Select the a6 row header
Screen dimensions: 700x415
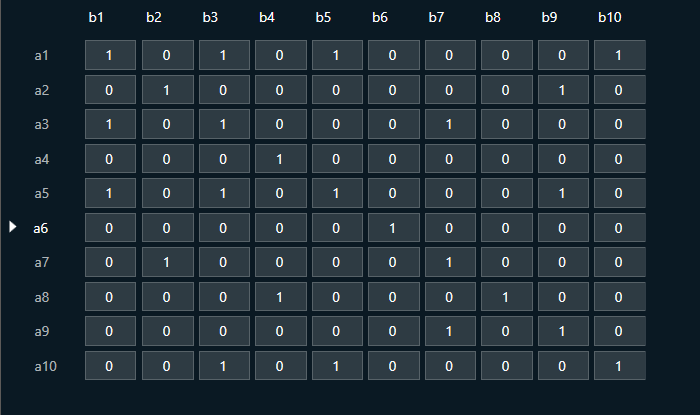pos(41,228)
